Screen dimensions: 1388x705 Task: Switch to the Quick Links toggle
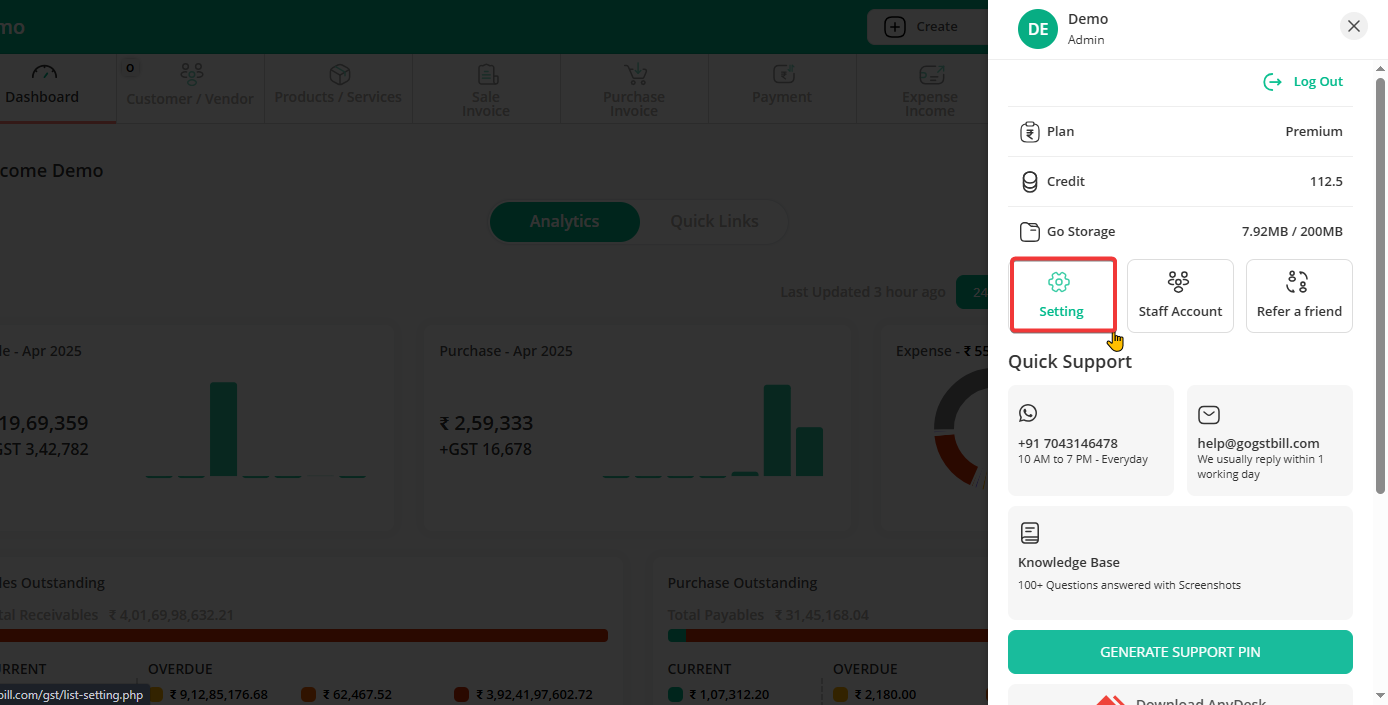point(714,222)
